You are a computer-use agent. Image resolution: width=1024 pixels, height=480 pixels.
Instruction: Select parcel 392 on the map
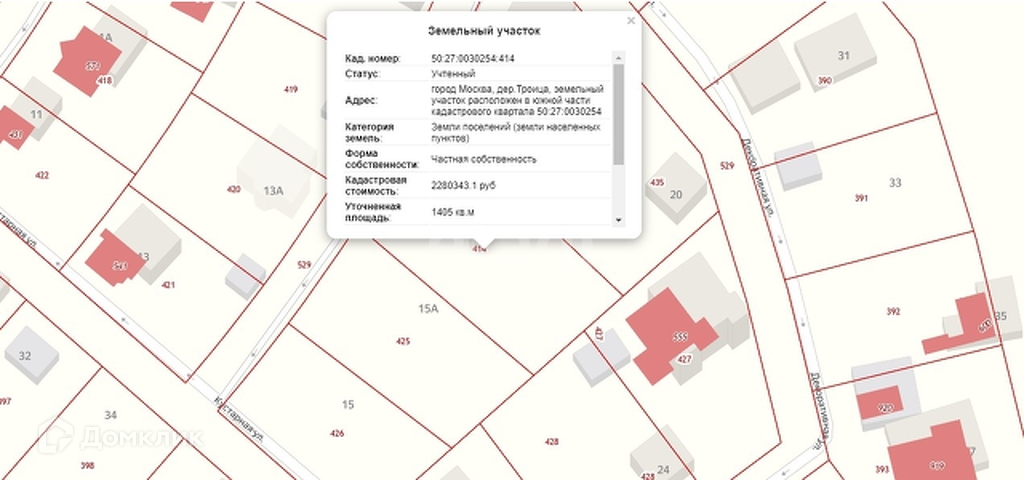click(893, 312)
